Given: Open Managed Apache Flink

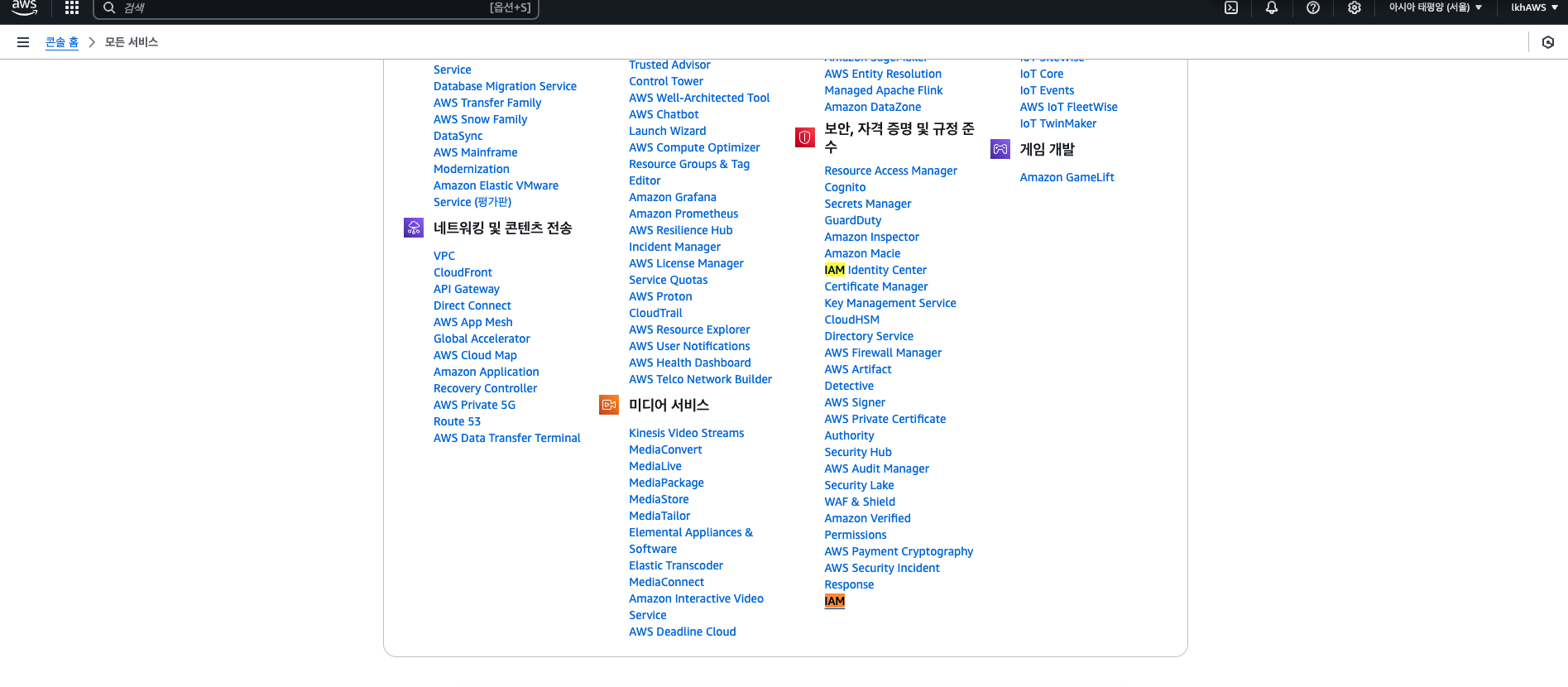Looking at the screenshot, I should (x=883, y=90).
